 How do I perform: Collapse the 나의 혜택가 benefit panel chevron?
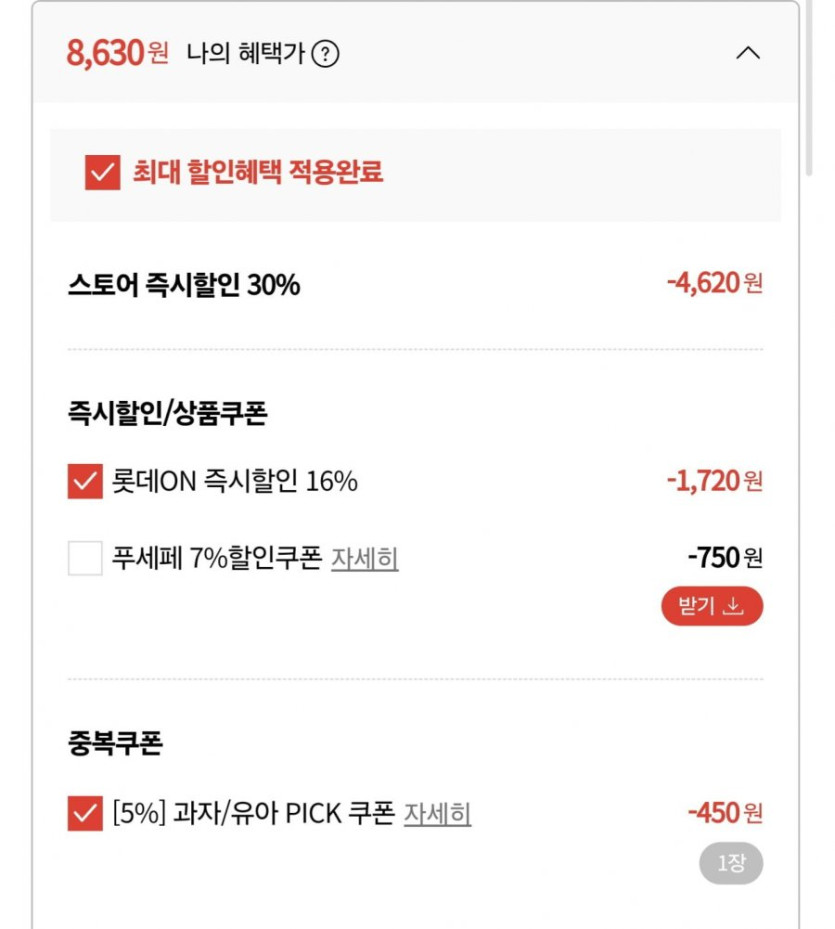point(748,53)
